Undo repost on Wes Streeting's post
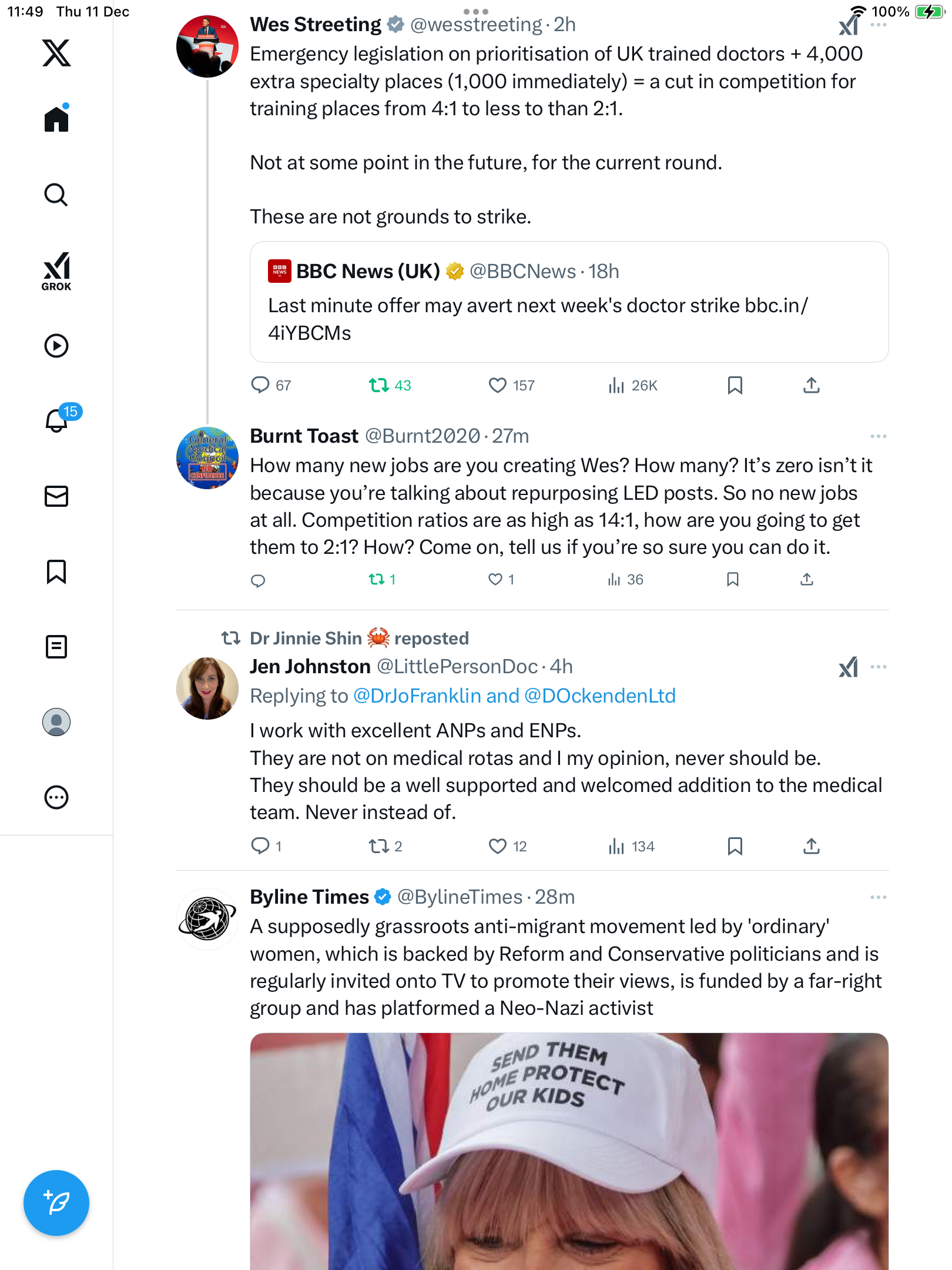This screenshot has width=952, height=1270. point(379,385)
